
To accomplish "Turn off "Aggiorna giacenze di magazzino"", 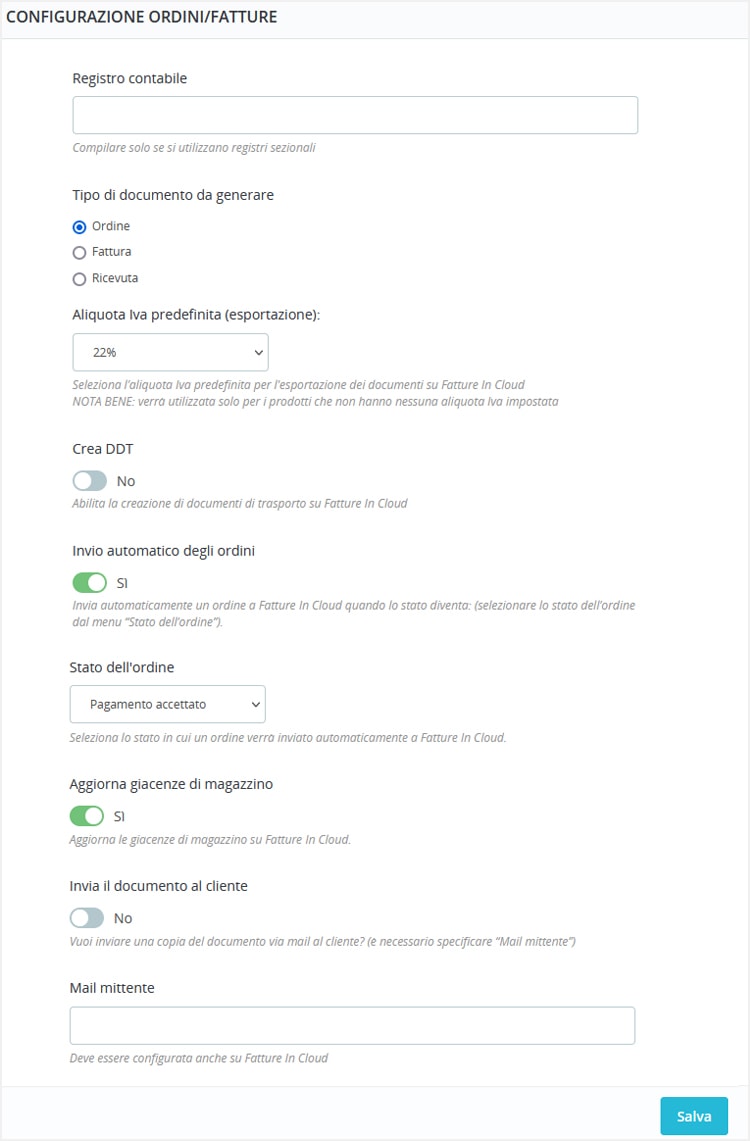I will [x=89, y=815].
